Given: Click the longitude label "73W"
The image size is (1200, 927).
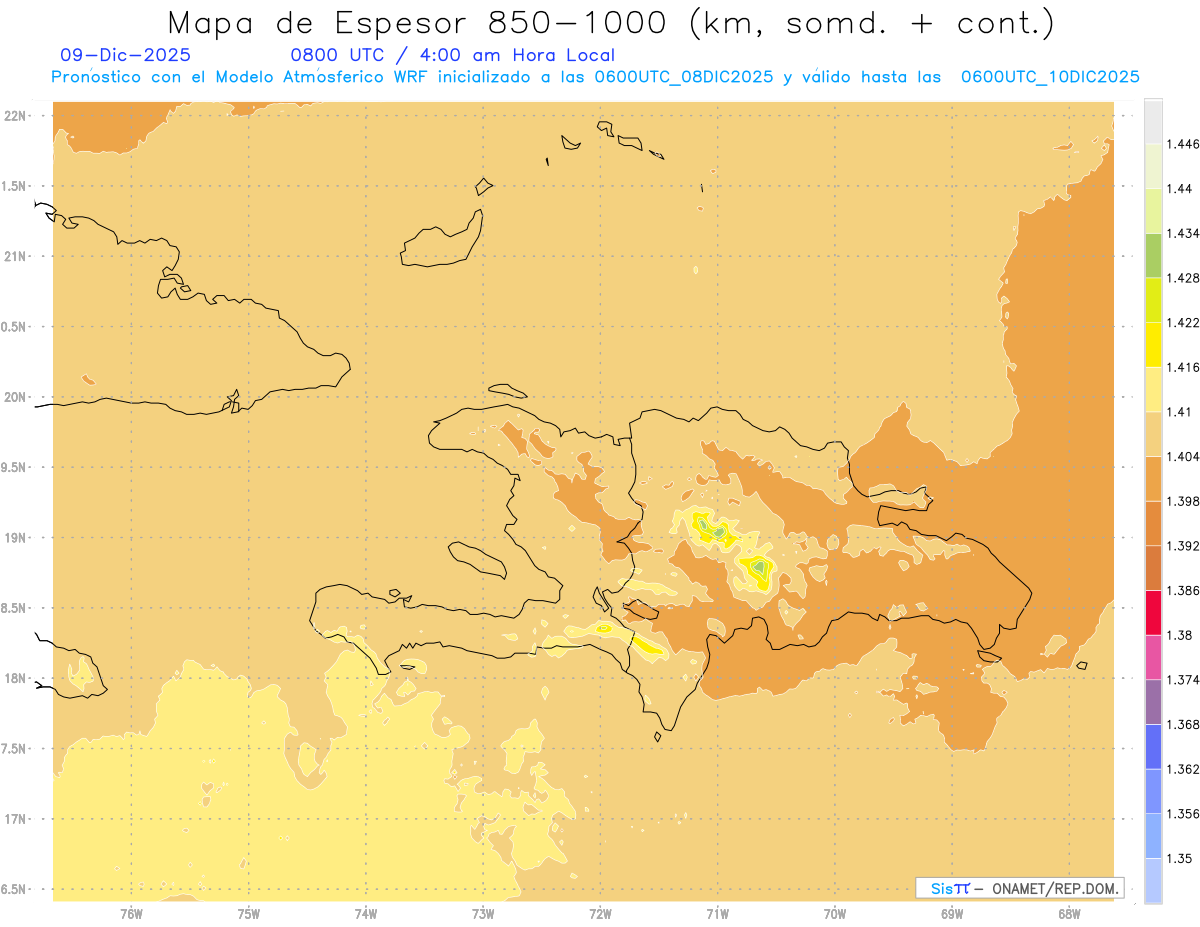Looking at the screenshot, I should [483, 913].
